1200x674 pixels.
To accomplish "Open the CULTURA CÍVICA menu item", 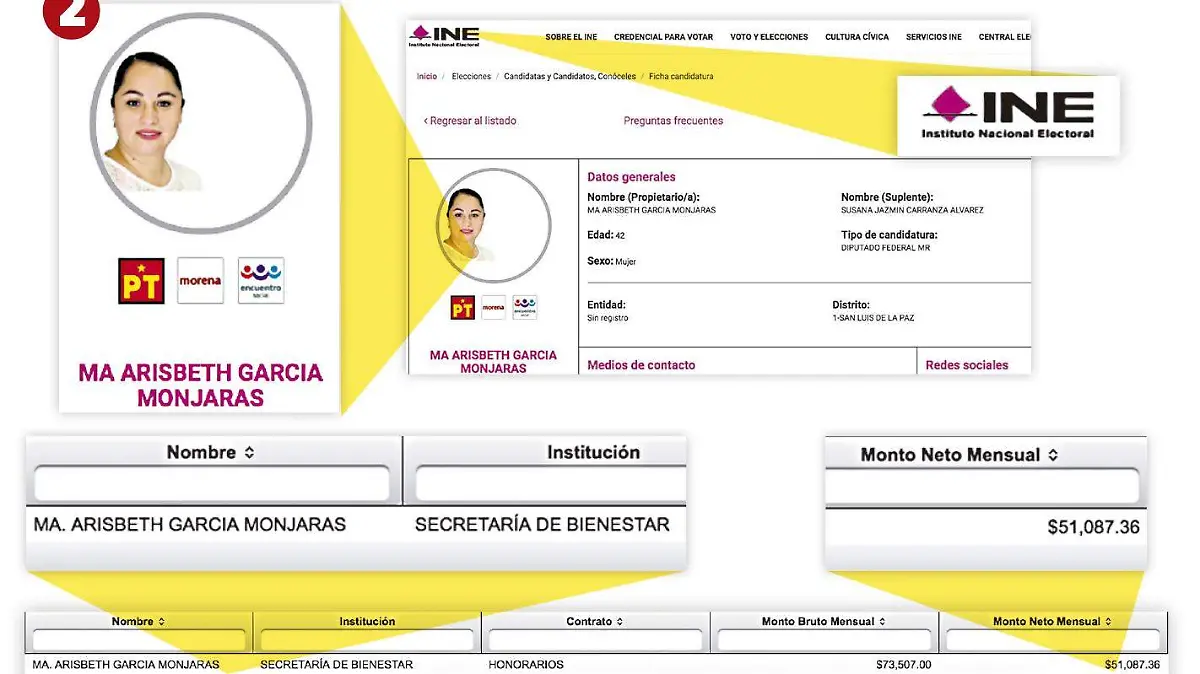I will [x=857, y=37].
